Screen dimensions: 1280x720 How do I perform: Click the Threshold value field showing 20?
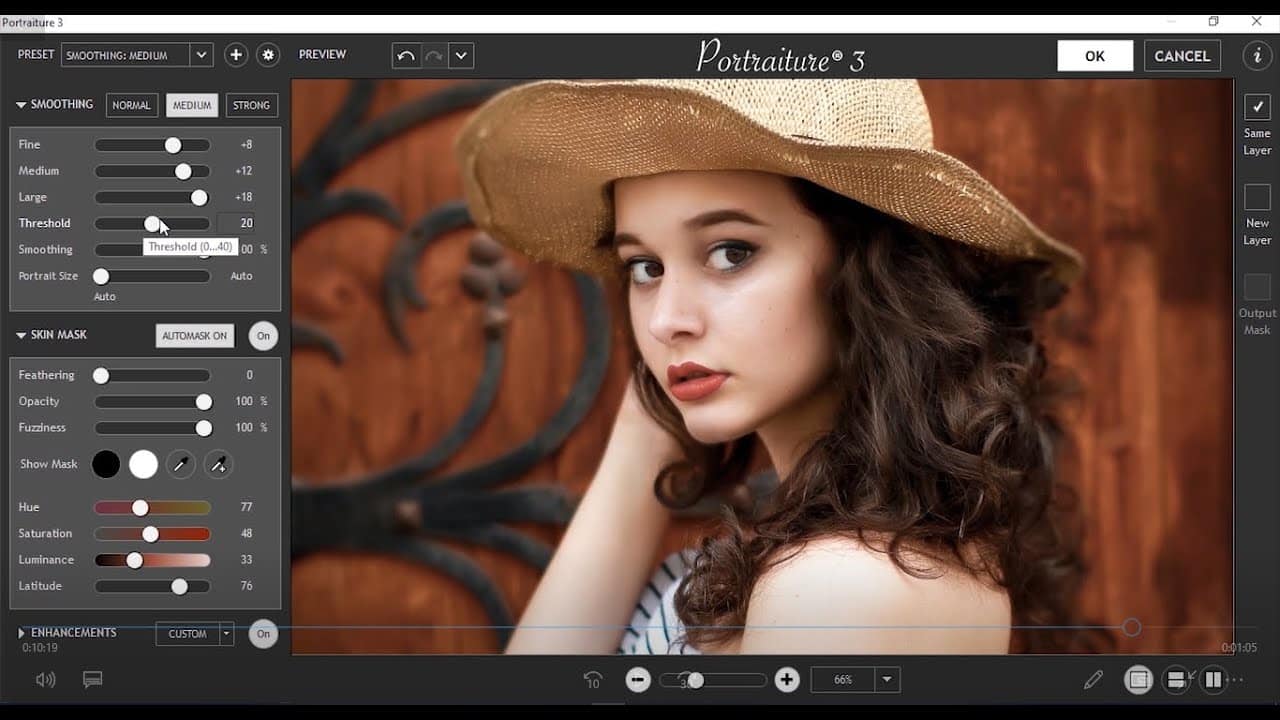coord(236,223)
